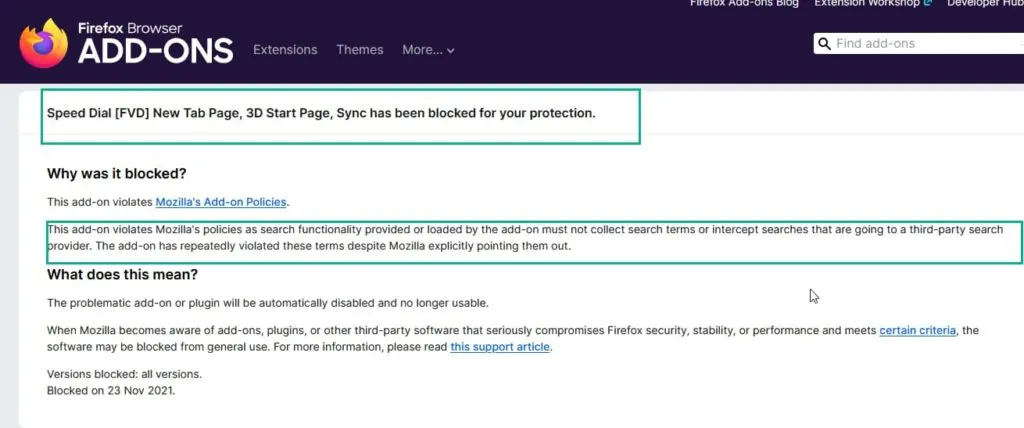Visit the Extension Workshop link

(867, 3)
